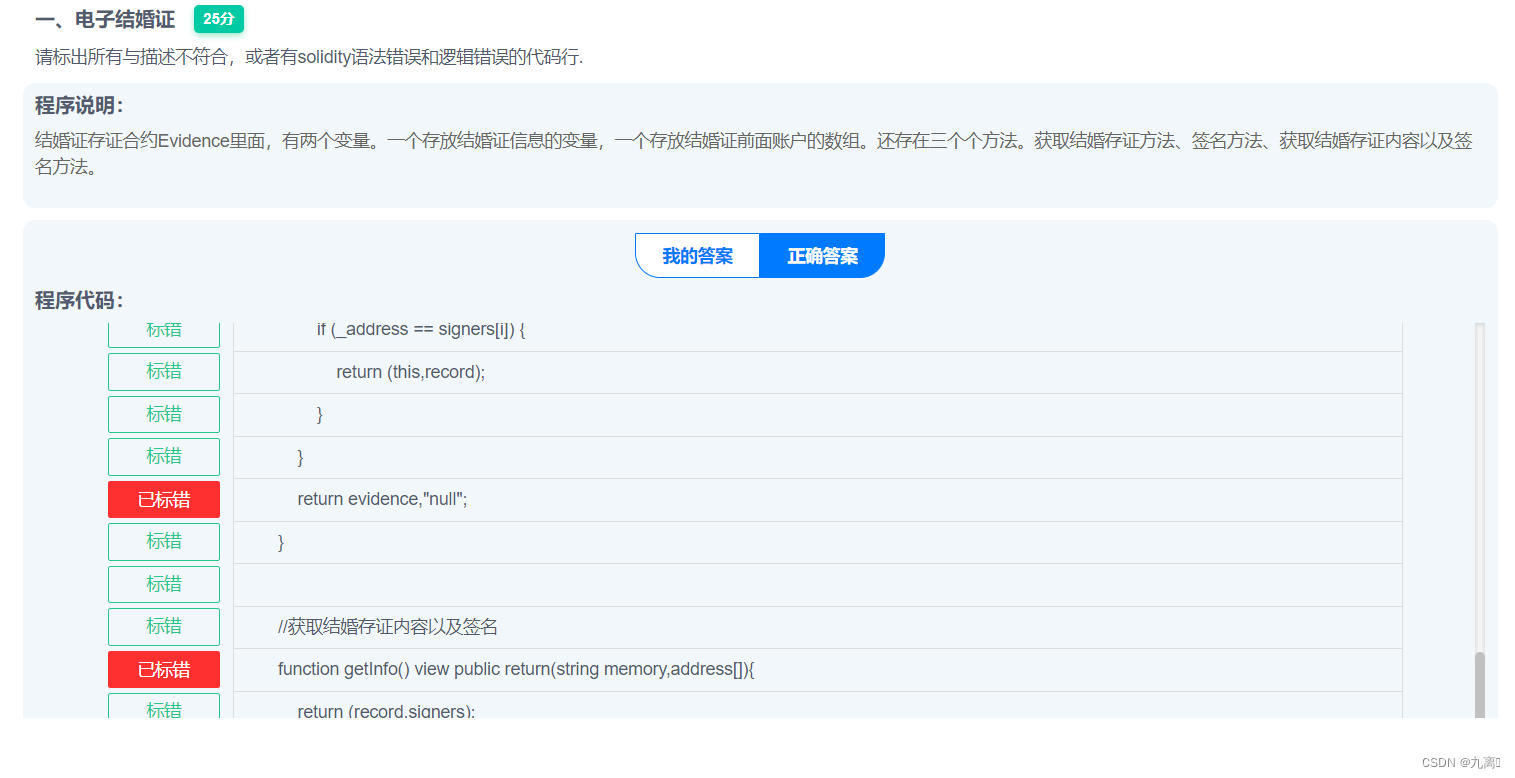This screenshot has height=778, width=1515.
Task: Click the '程序说明:' heading
Action: point(79,106)
